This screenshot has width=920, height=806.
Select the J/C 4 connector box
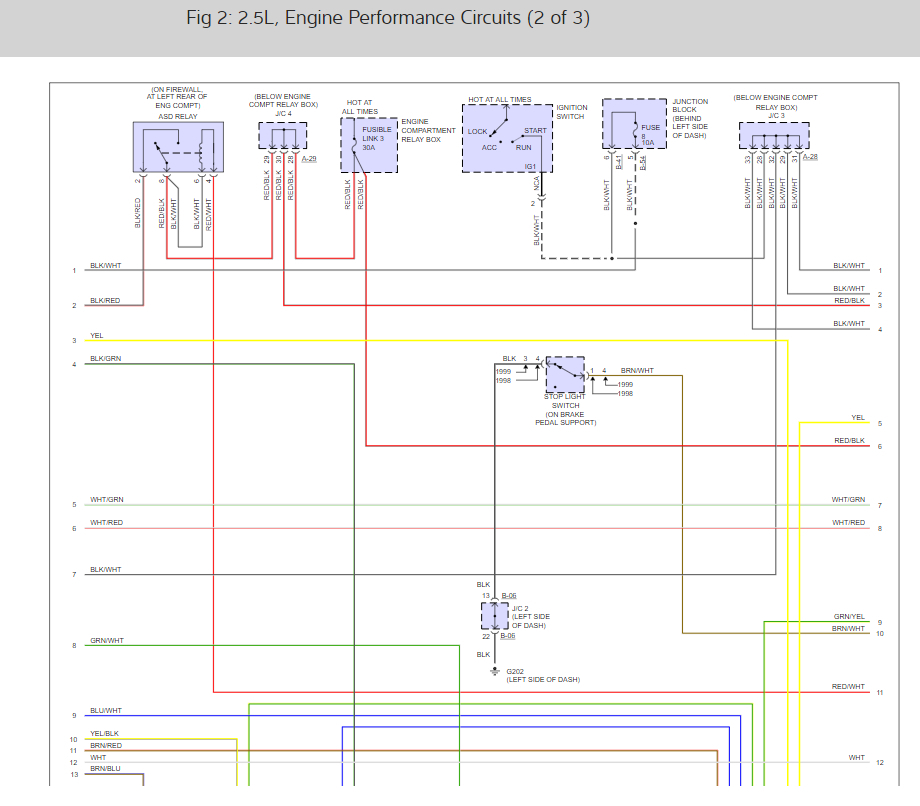pos(283,136)
